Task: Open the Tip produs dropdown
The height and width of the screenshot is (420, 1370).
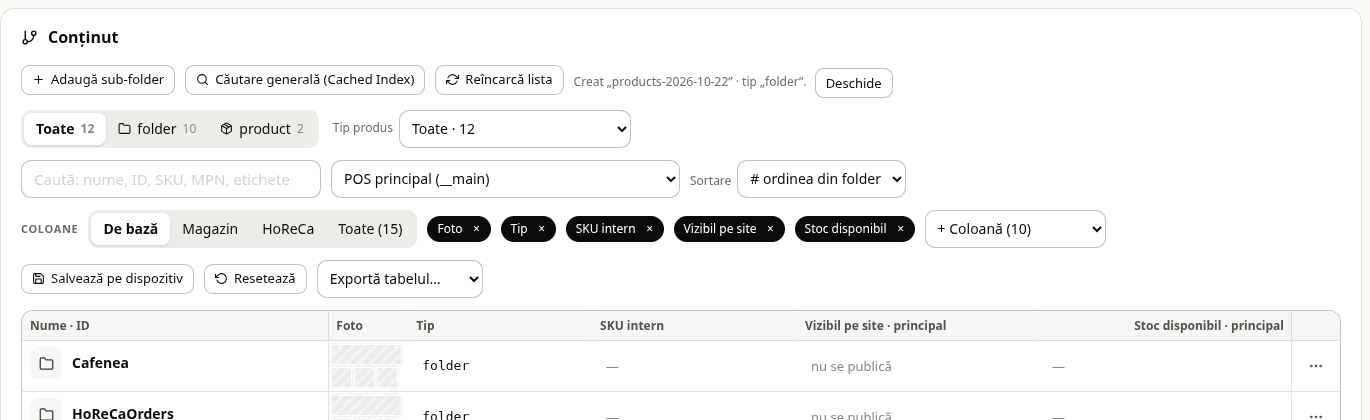Action: tap(514, 129)
